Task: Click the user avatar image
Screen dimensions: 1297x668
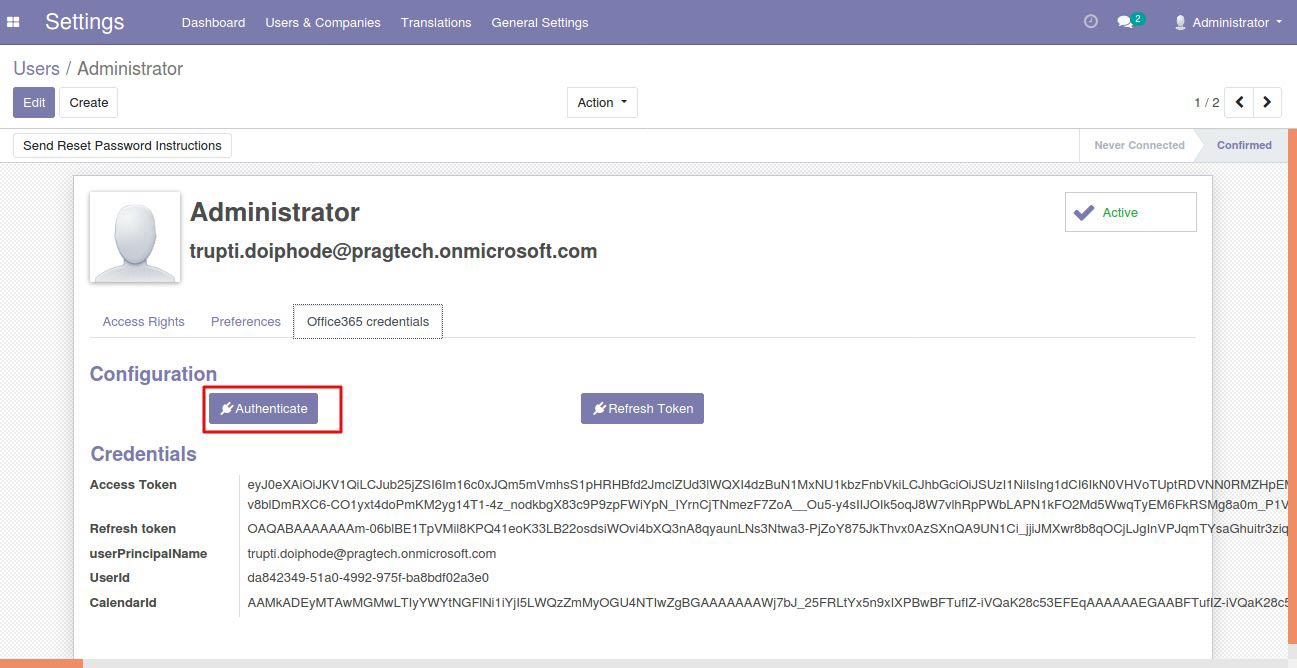Action: [x=135, y=237]
